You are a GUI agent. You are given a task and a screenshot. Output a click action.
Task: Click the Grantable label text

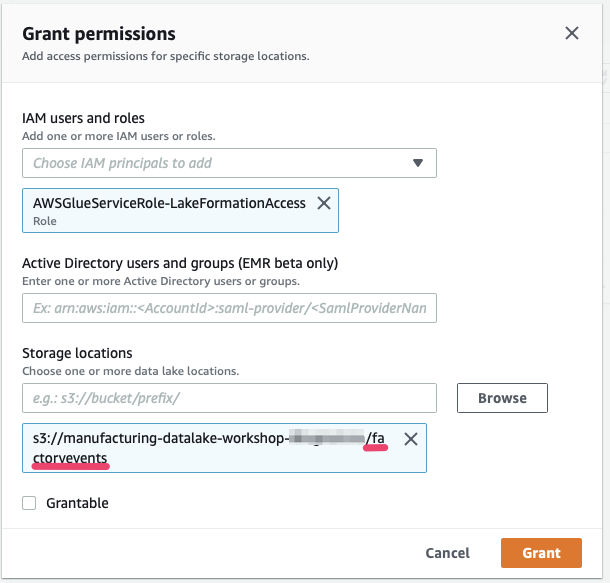coord(77,503)
